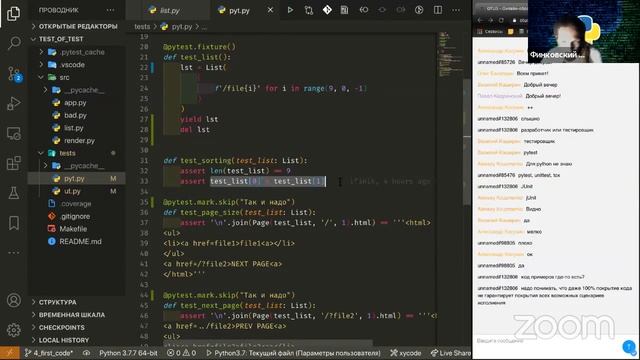Open the .coverage file

tap(77, 203)
